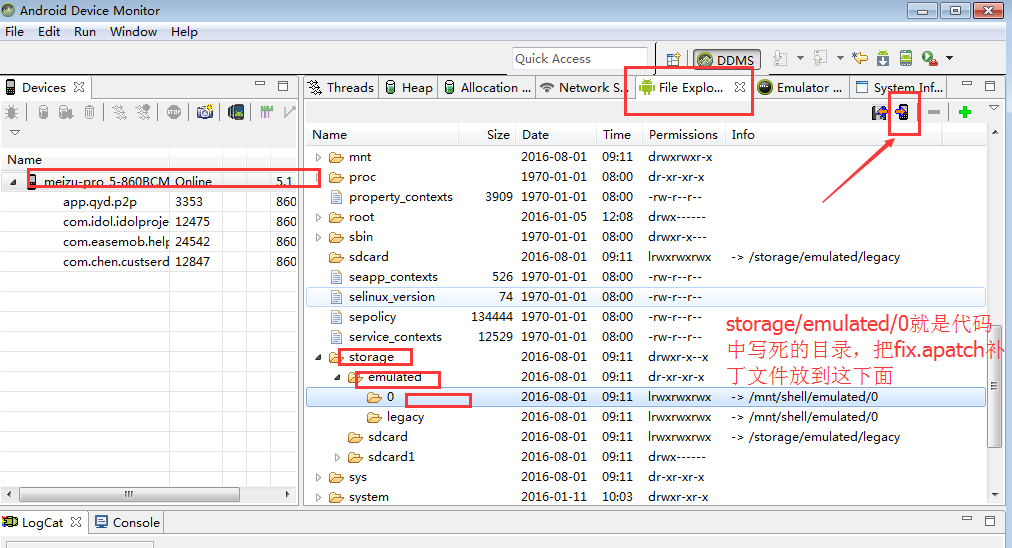The height and width of the screenshot is (548, 1012).
Task: Select the app.qyd.p2p process
Action: [x=100, y=201]
